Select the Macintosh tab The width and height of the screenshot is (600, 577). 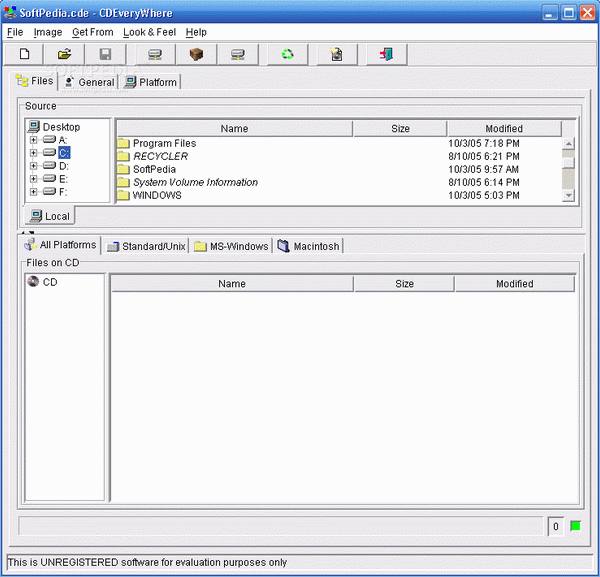pyautogui.click(x=308, y=246)
